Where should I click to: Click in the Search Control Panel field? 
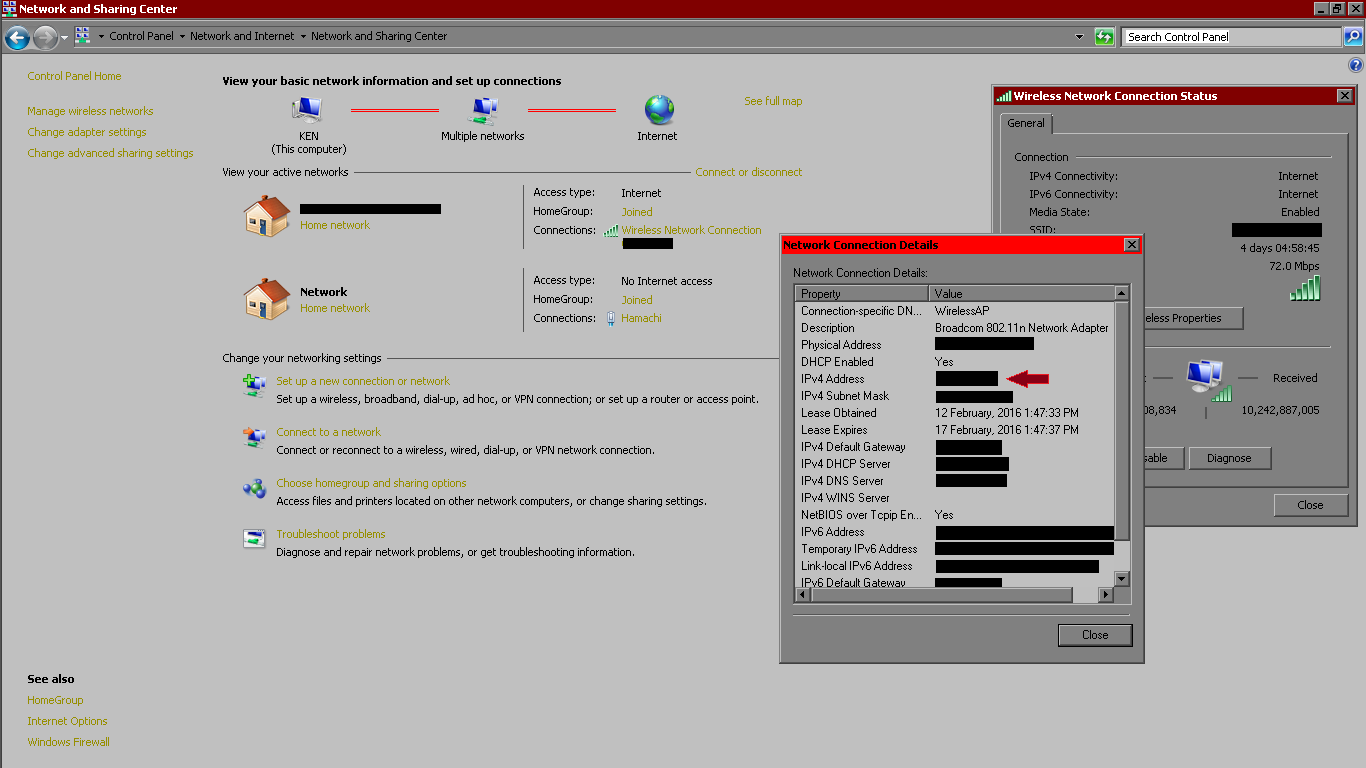(x=1230, y=37)
